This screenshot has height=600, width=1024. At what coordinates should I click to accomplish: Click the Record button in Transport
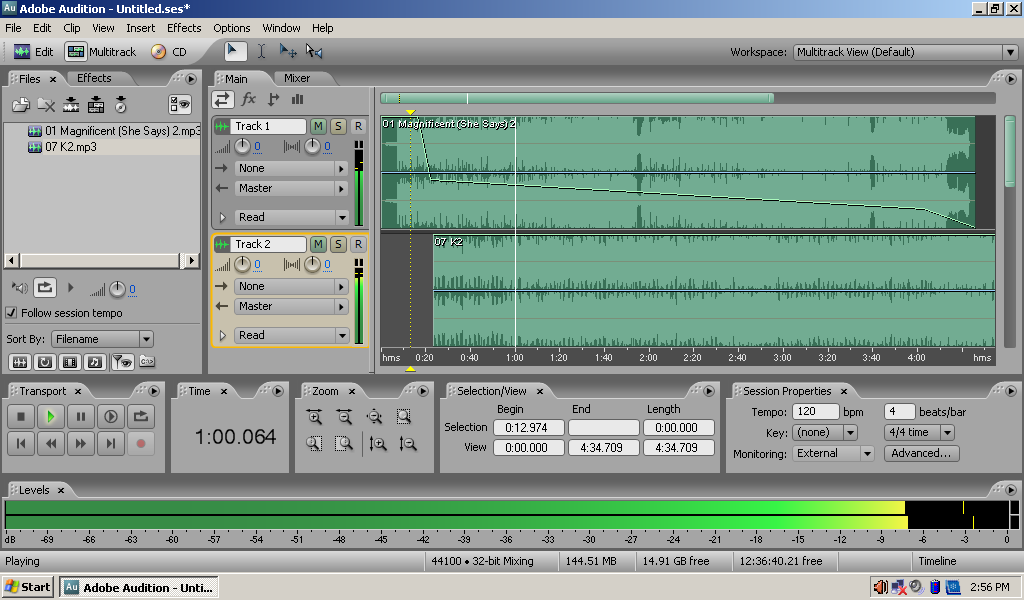(141, 443)
